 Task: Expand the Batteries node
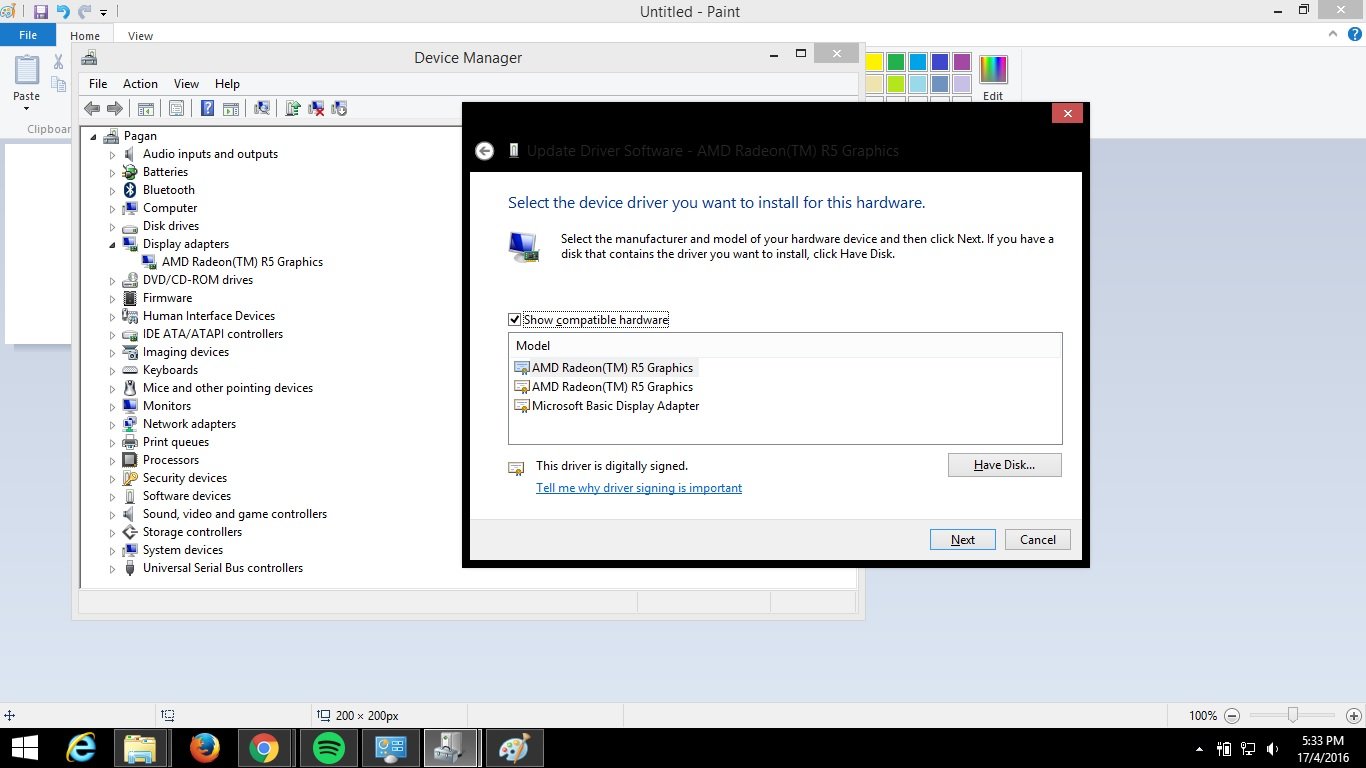113,173
